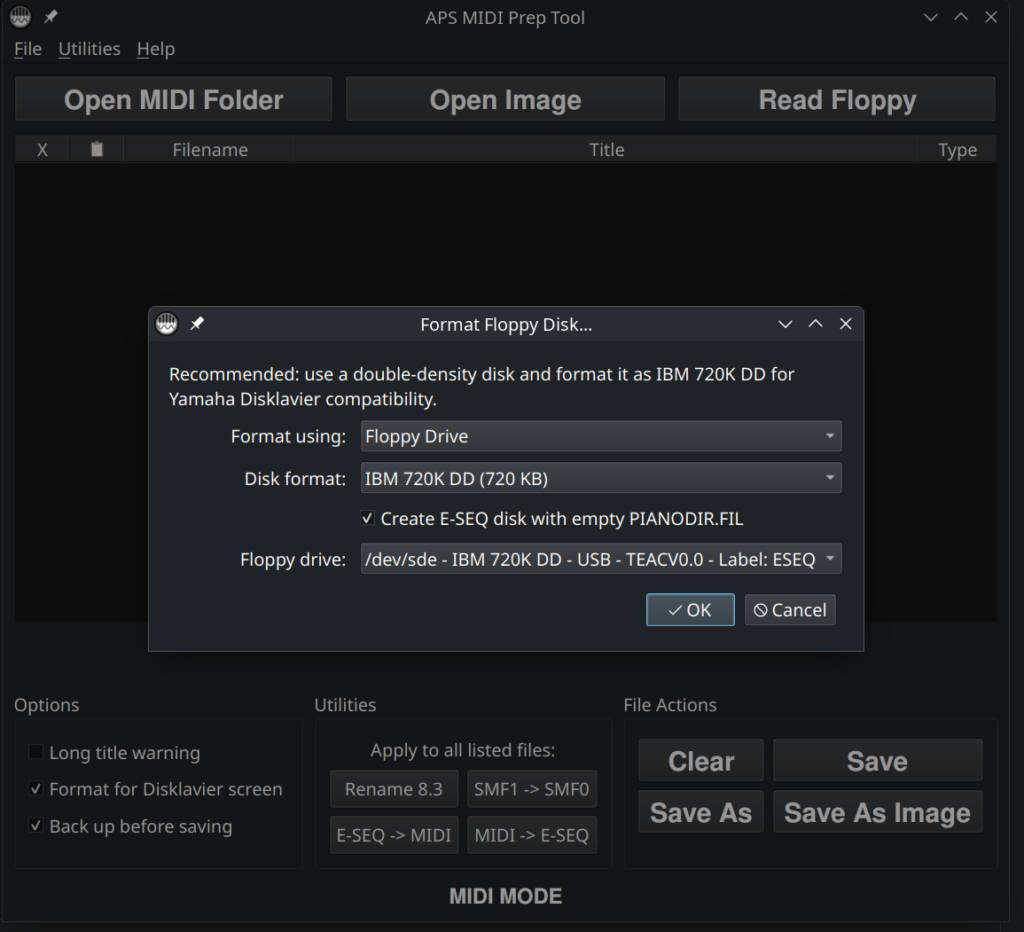Screen dimensions: 1024x932
Task: Close the Format Floppy Disk dialog
Action: tap(846, 324)
